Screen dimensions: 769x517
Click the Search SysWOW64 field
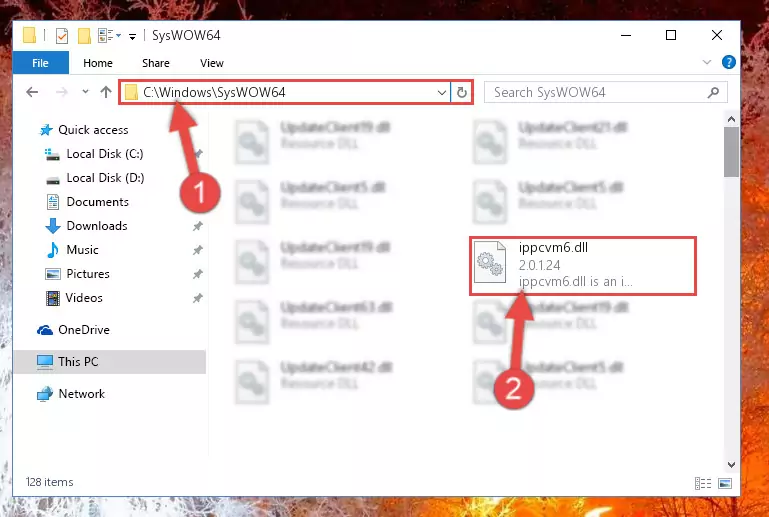point(606,92)
